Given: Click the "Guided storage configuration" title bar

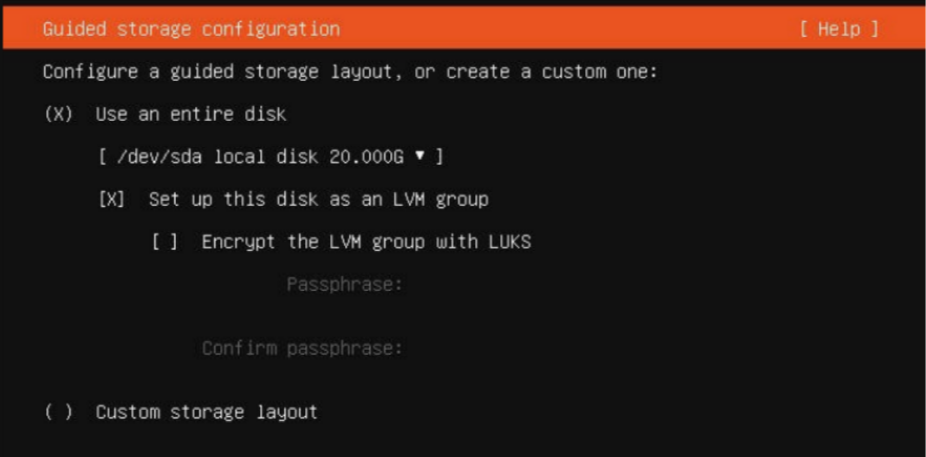Looking at the screenshot, I should [463, 28].
